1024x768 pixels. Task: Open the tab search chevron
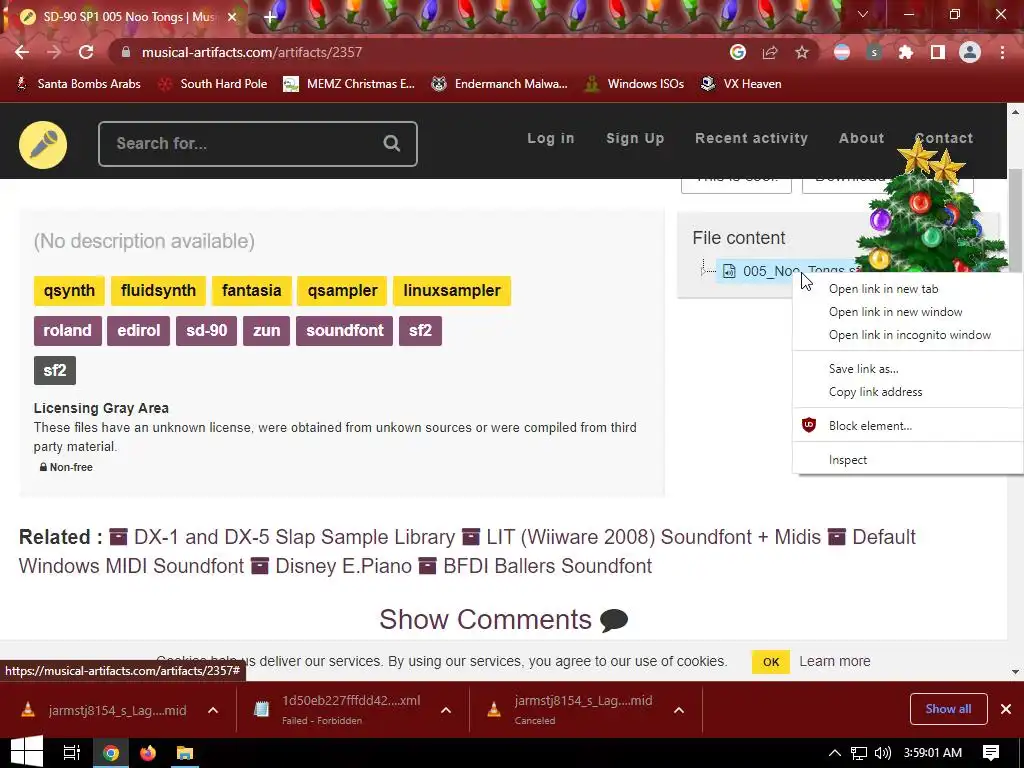pos(863,14)
